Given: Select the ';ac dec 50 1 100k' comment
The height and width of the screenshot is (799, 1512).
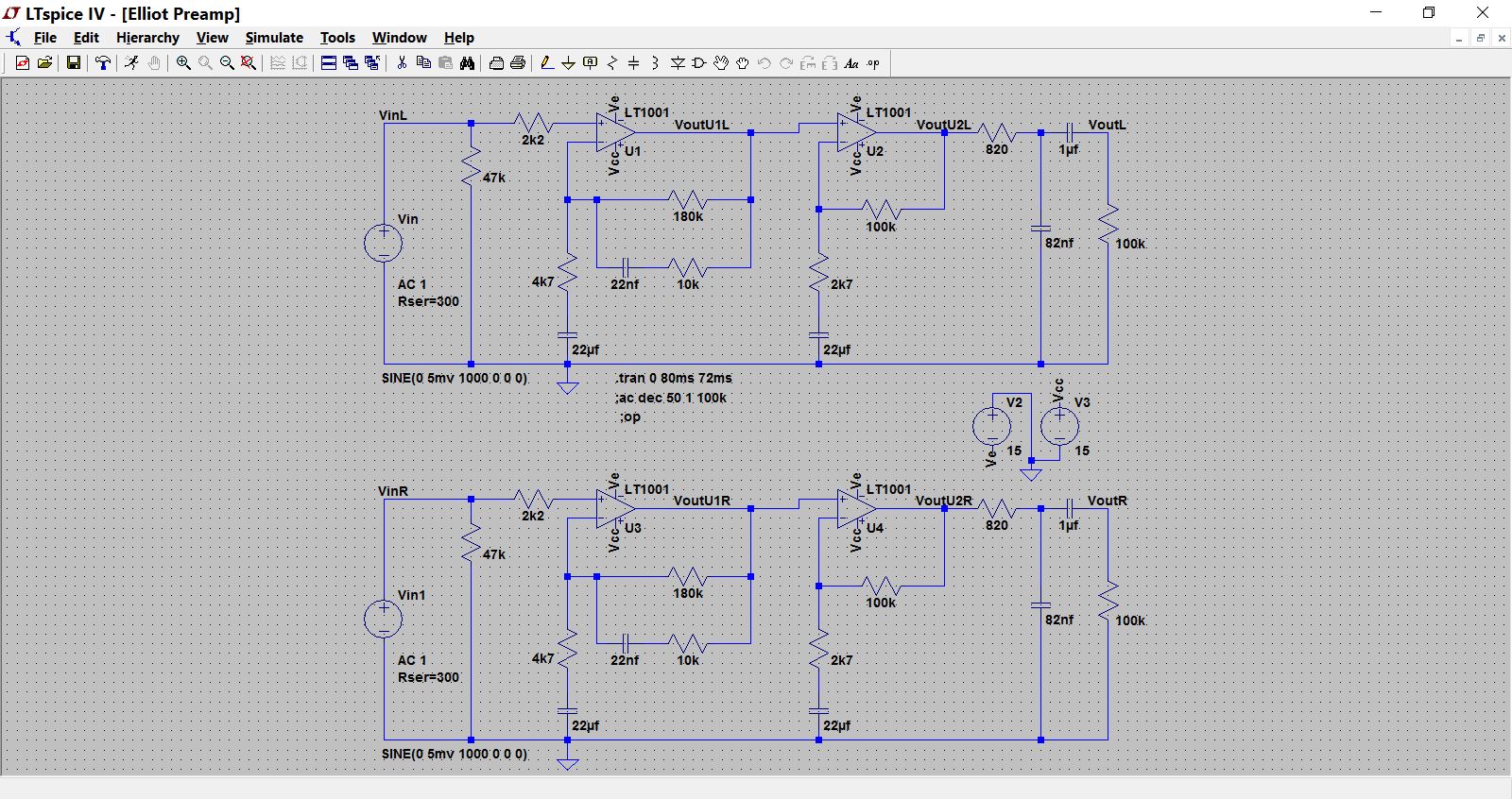Looking at the screenshot, I should click(671, 398).
